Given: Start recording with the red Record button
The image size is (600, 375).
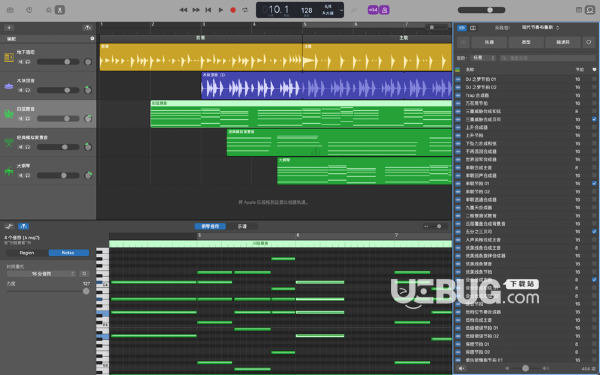Looking at the screenshot, I should click(233, 10).
